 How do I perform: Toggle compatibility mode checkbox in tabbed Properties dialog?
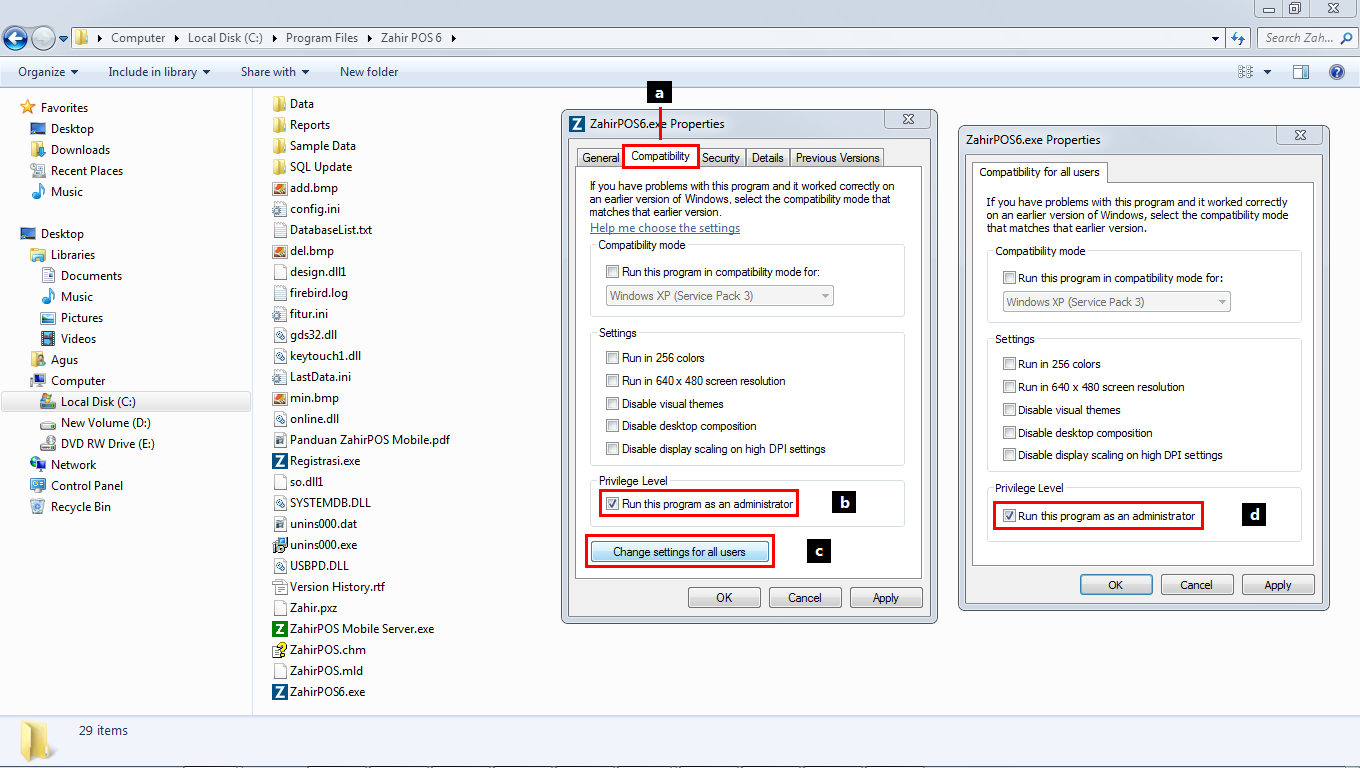(x=613, y=272)
